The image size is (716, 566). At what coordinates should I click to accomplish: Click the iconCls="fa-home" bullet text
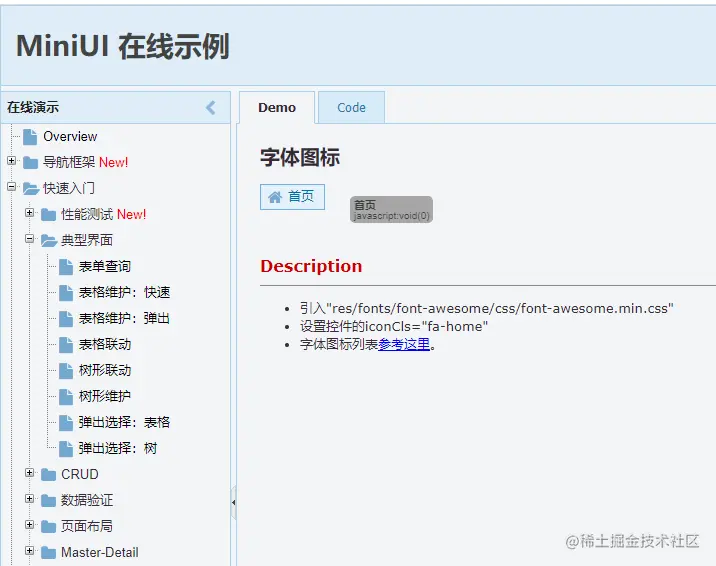click(x=394, y=327)
